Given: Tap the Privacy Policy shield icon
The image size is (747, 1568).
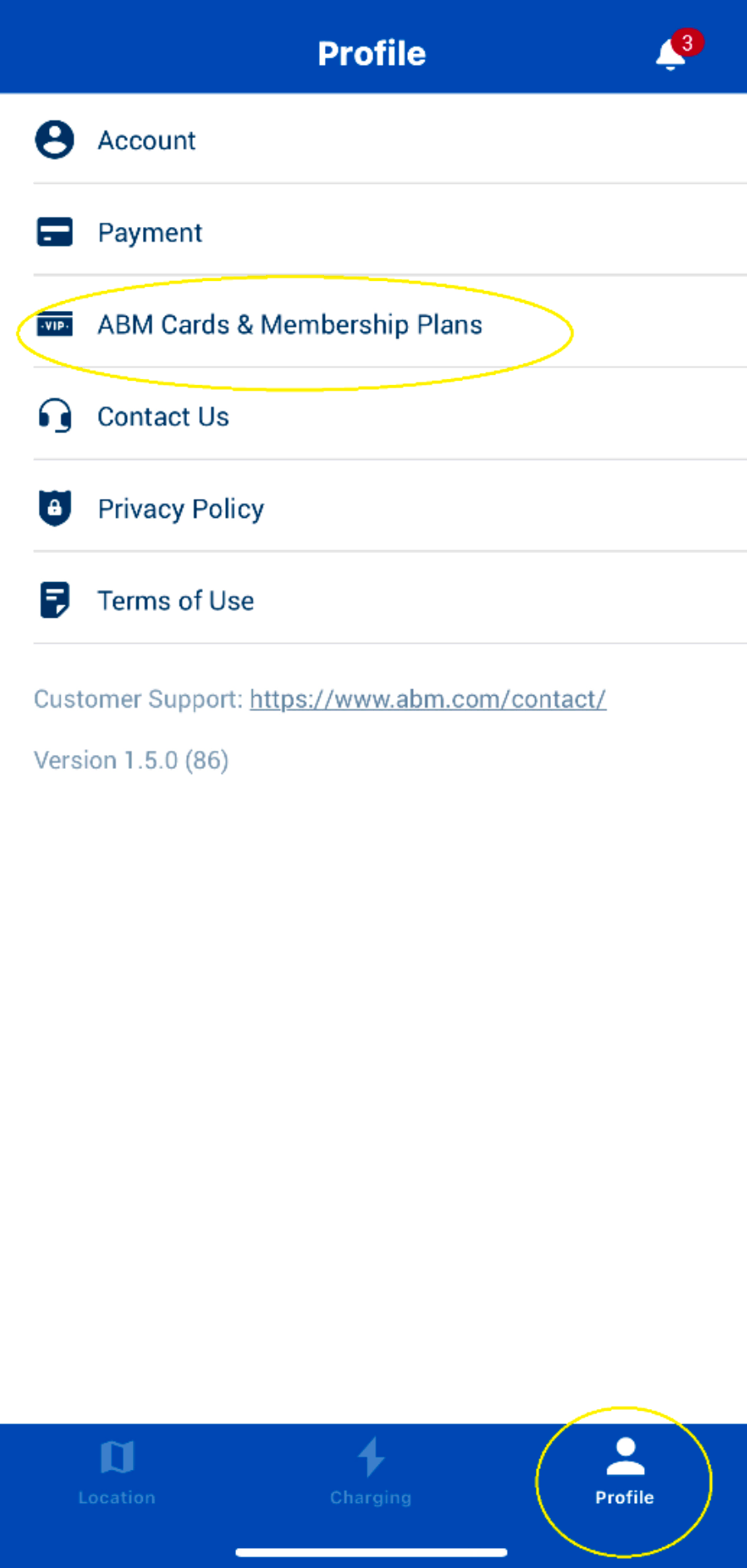Looking at the screenshot, I should click(x=55, y=508).
